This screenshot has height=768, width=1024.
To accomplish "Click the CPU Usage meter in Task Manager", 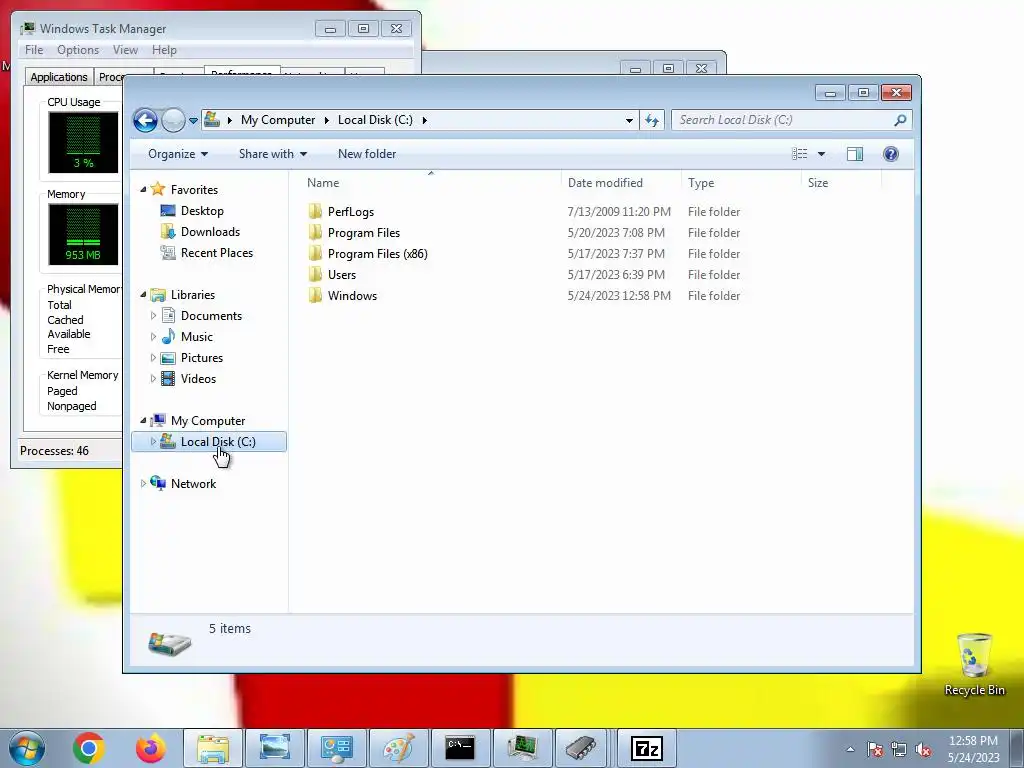I will [83, 142].
